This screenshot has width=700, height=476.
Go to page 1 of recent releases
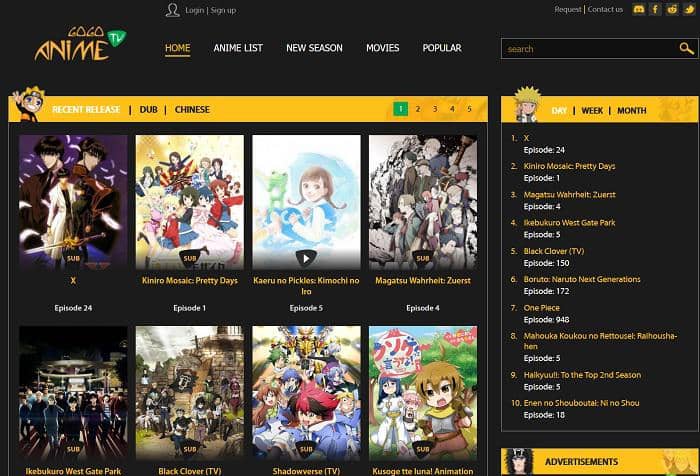coord(400,109)
